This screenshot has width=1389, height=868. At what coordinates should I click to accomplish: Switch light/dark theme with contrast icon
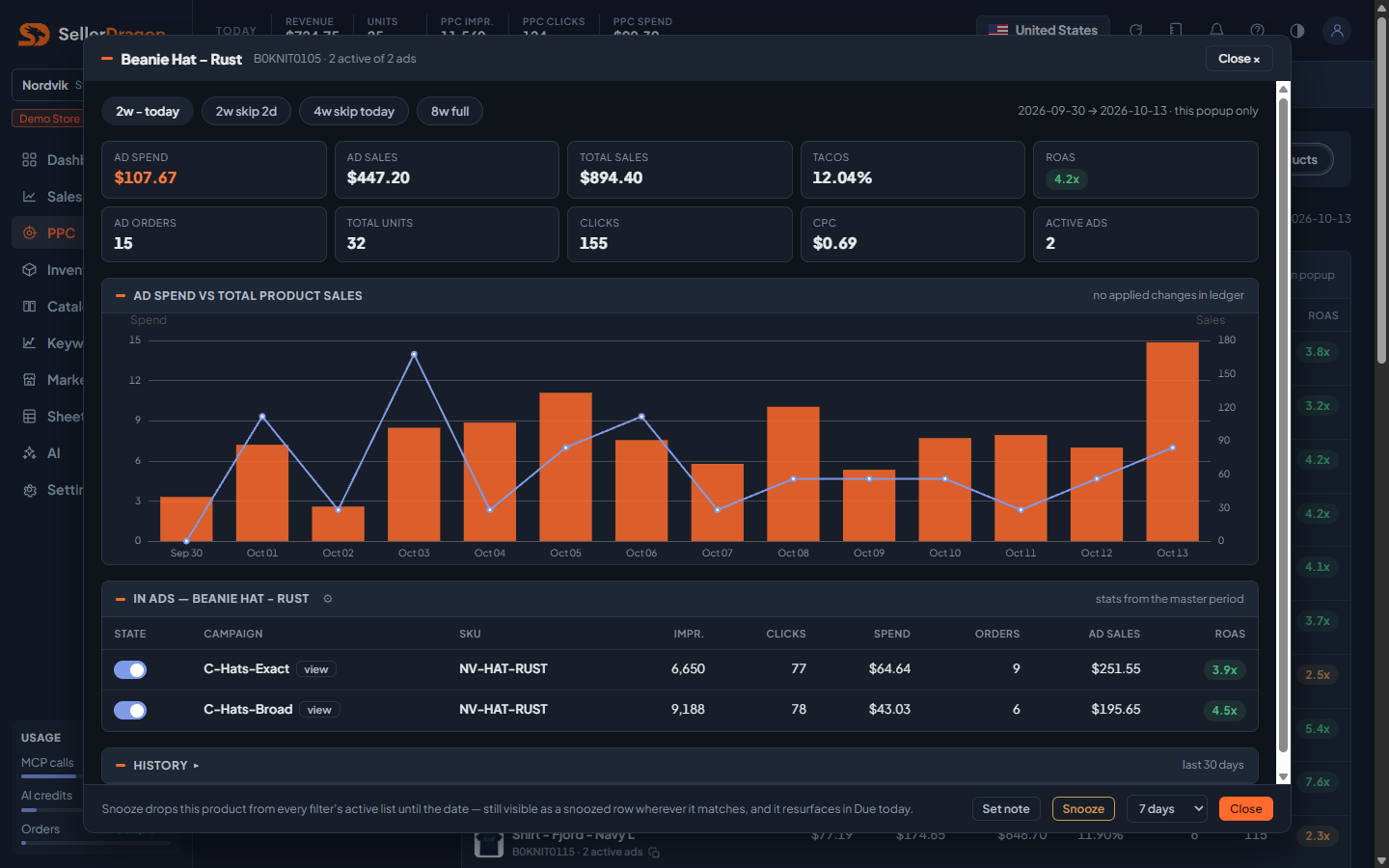[1297, 30]
